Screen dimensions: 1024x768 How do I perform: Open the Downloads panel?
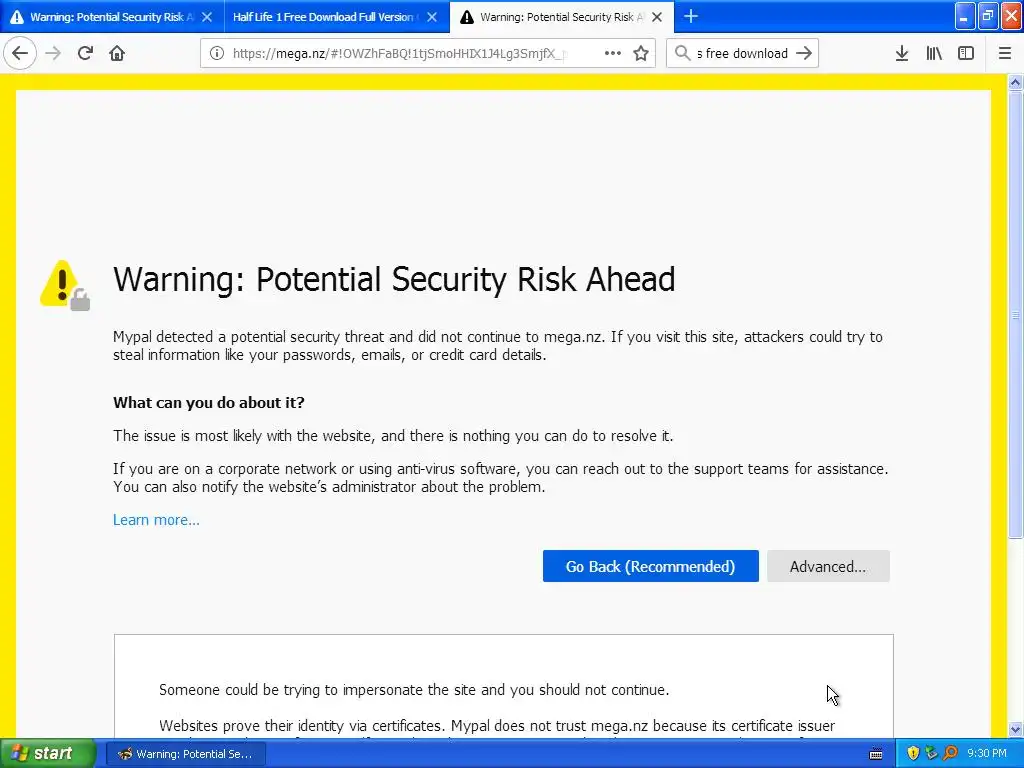click(x=902, y=54)
